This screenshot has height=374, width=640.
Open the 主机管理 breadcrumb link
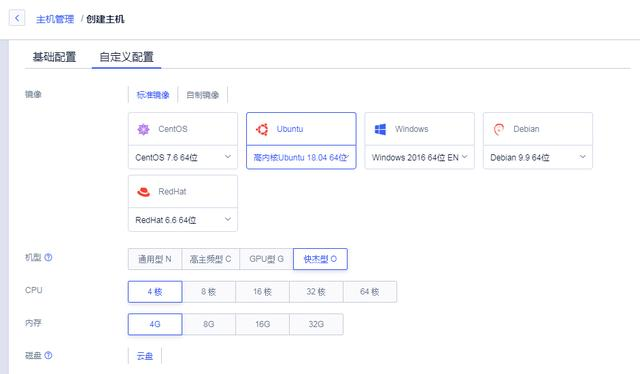[55, 19]
